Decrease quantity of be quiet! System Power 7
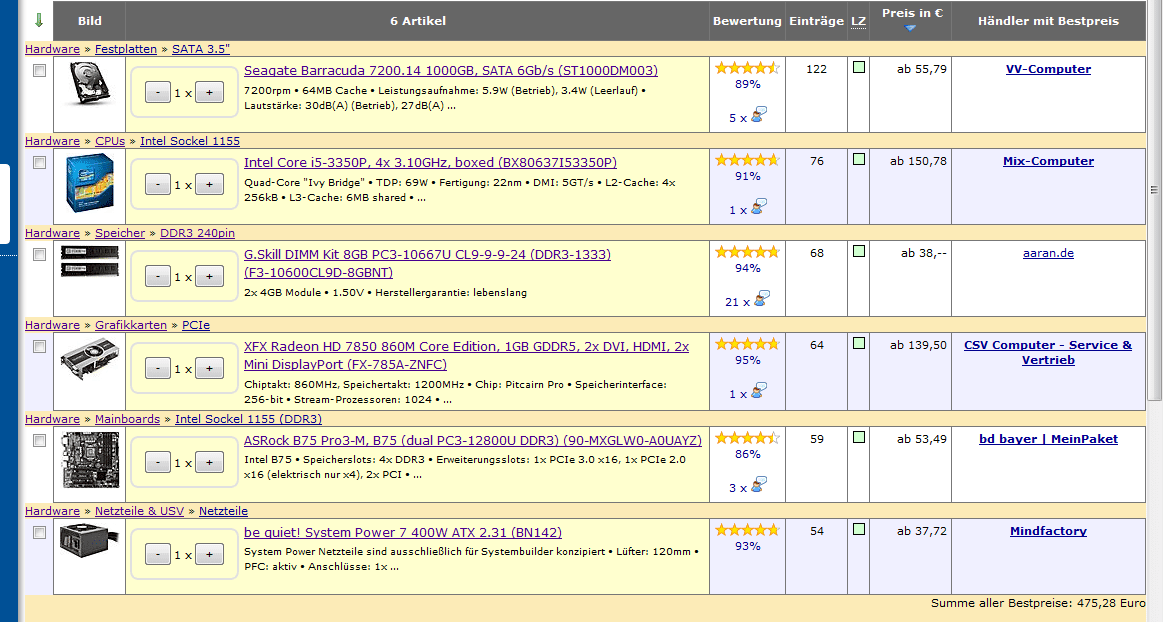The image size is (1163, 622). [157, 555]
